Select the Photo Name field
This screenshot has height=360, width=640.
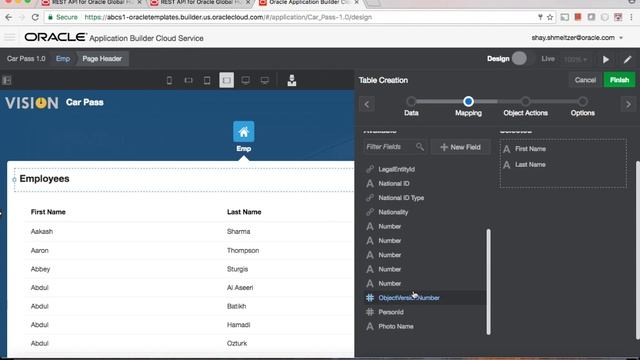click(396, 327)
